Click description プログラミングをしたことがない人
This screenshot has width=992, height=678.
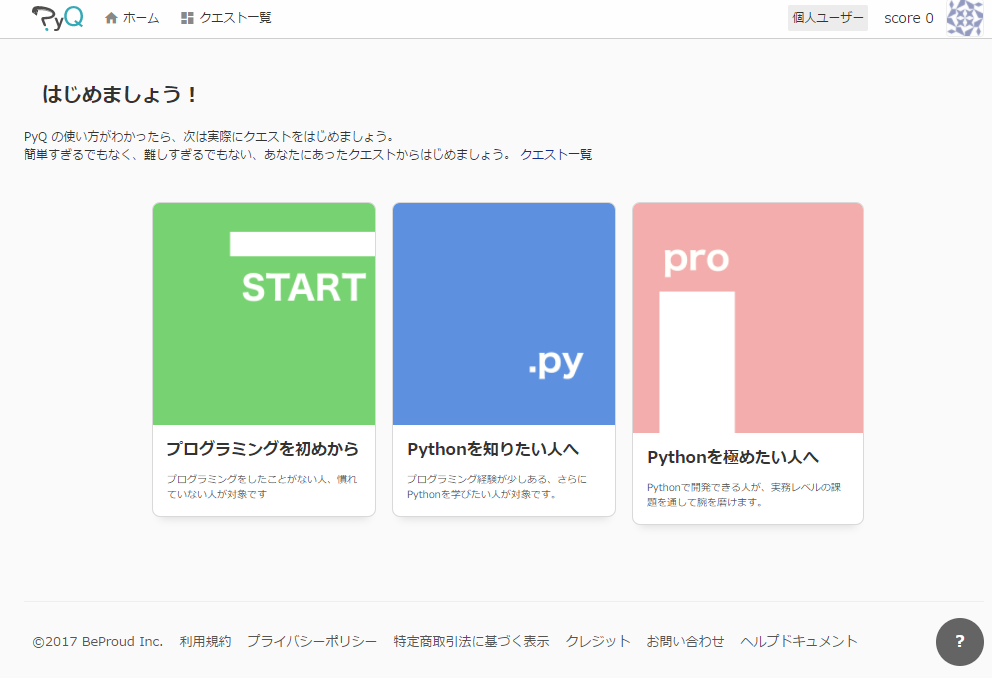262,486
